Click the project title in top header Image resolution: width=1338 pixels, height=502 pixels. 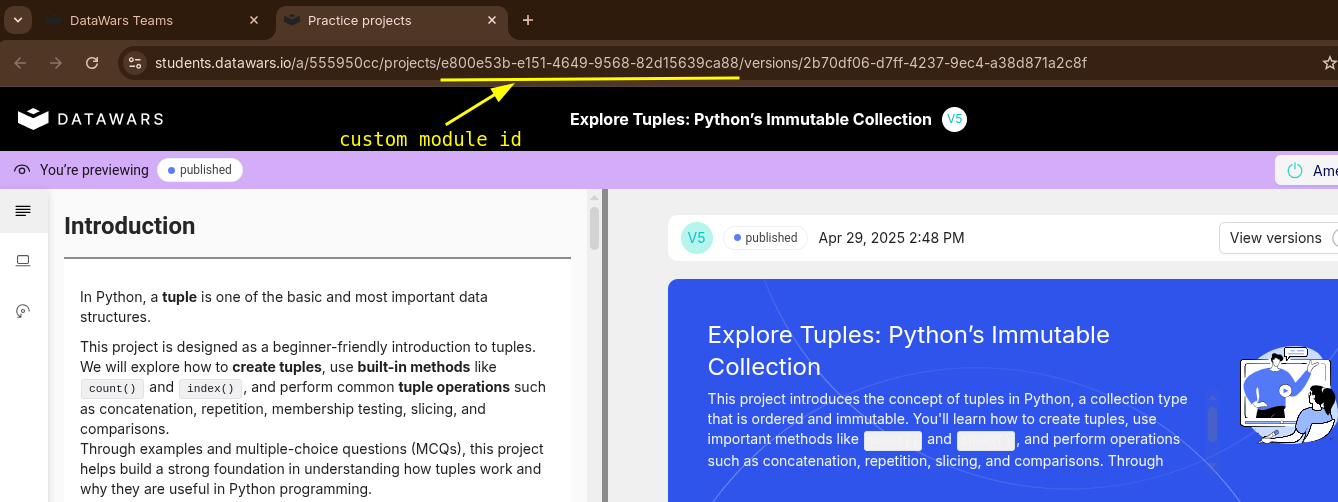tap(750, 119)
